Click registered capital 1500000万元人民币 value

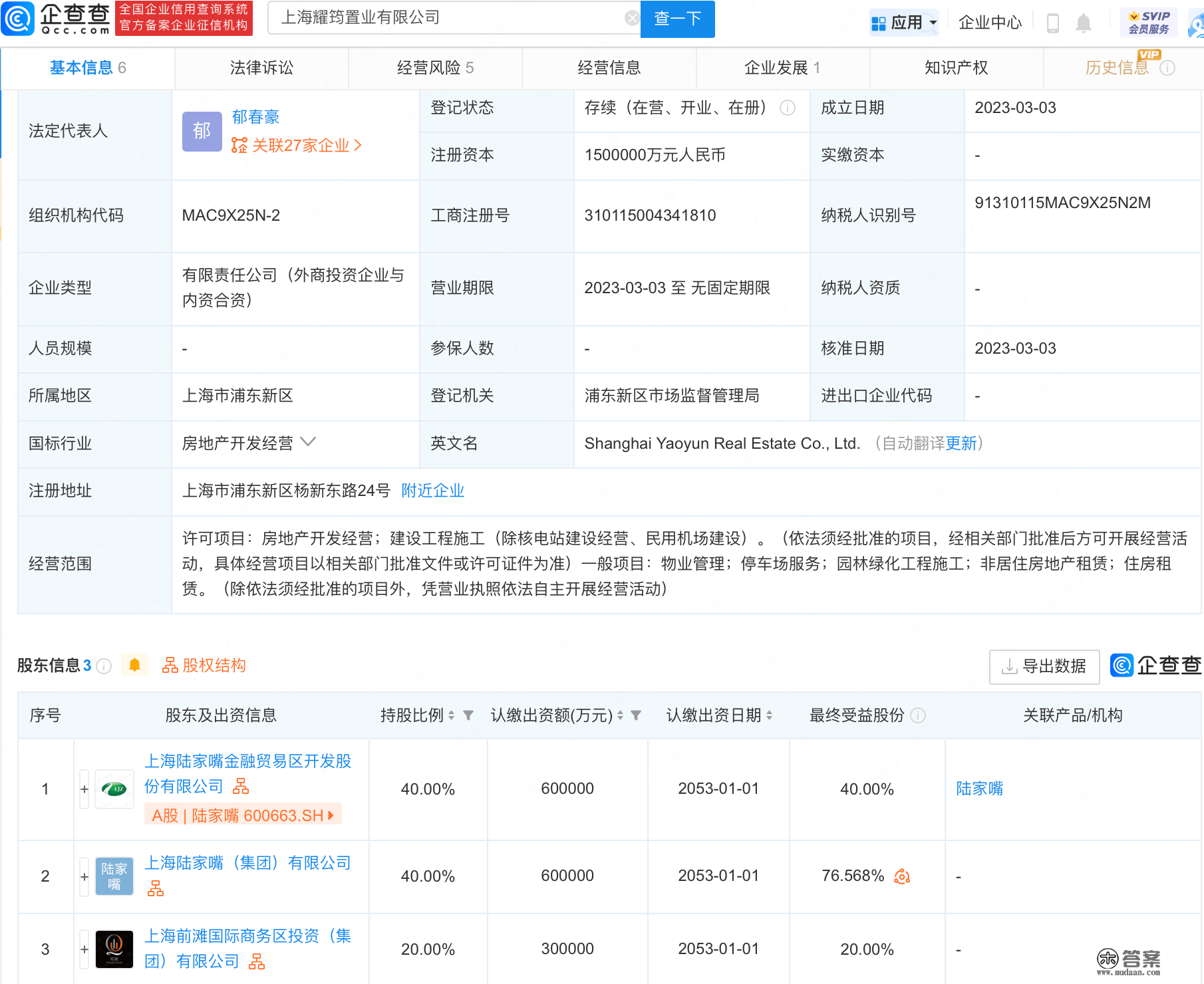point(655,155)
